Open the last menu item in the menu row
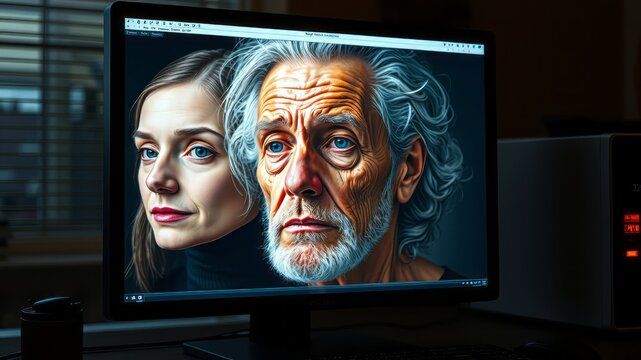Screen dimensions: 641x360 [186, 31]
